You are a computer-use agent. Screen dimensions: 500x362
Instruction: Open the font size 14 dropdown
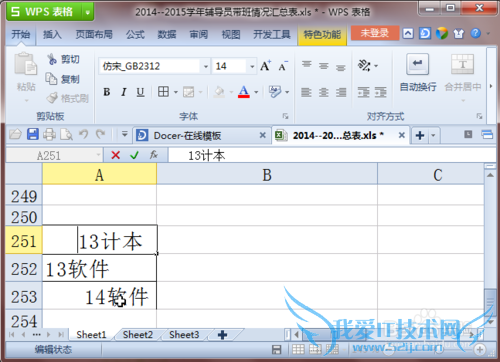(x=252, y=66)
